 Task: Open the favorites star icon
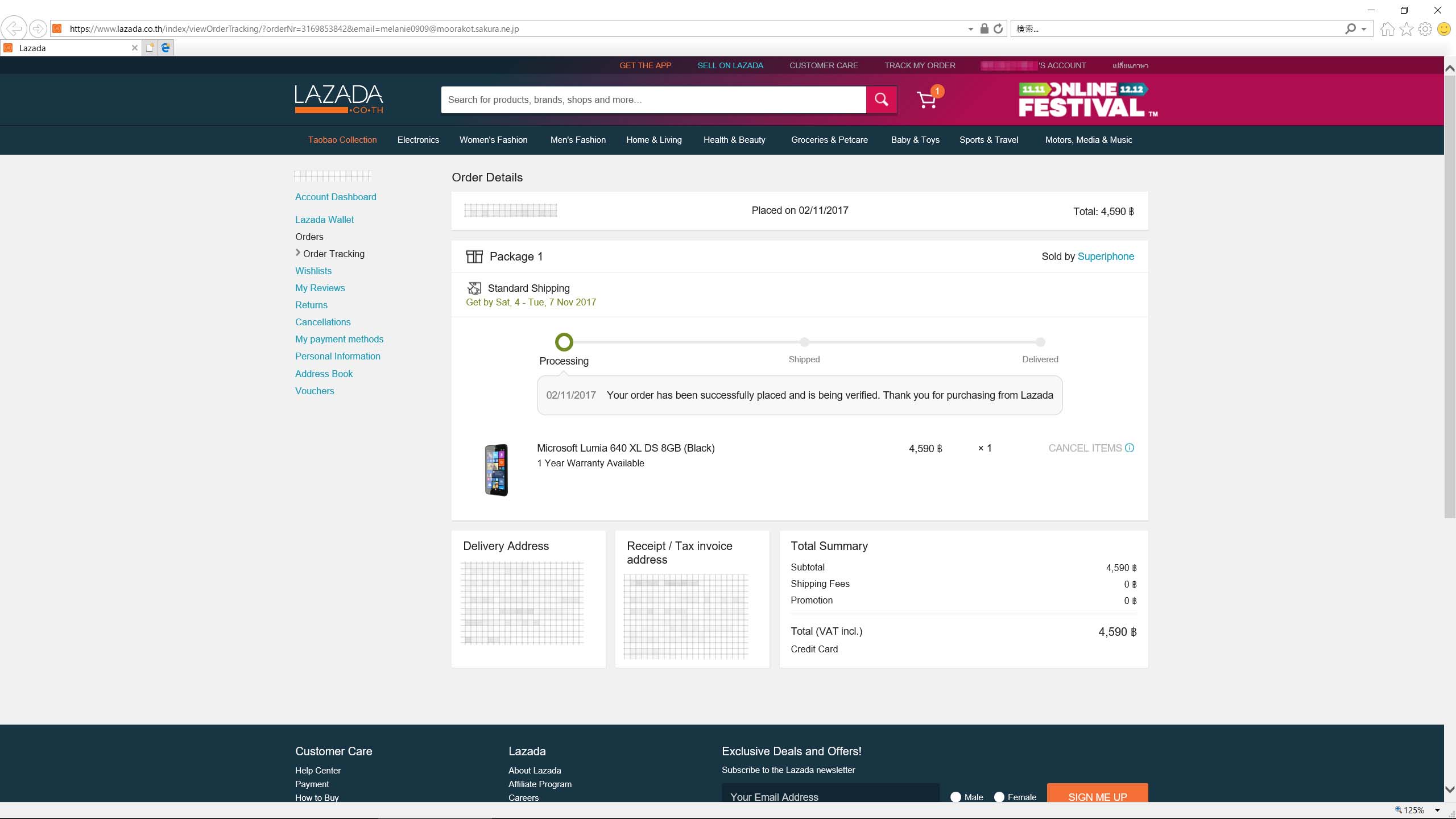click(x=1407, y=28)
